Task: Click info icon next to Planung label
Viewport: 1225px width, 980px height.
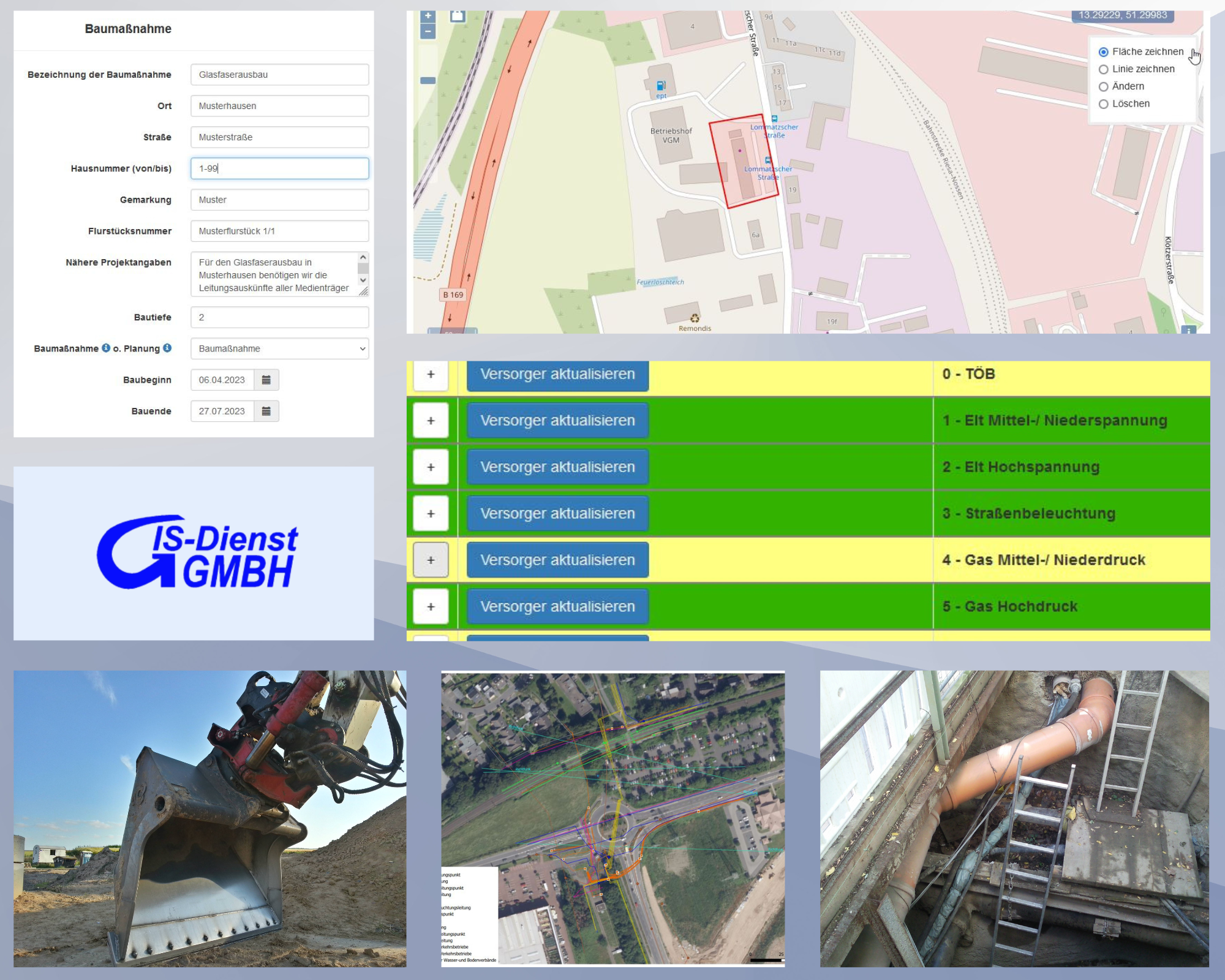Action: [167, 348]
